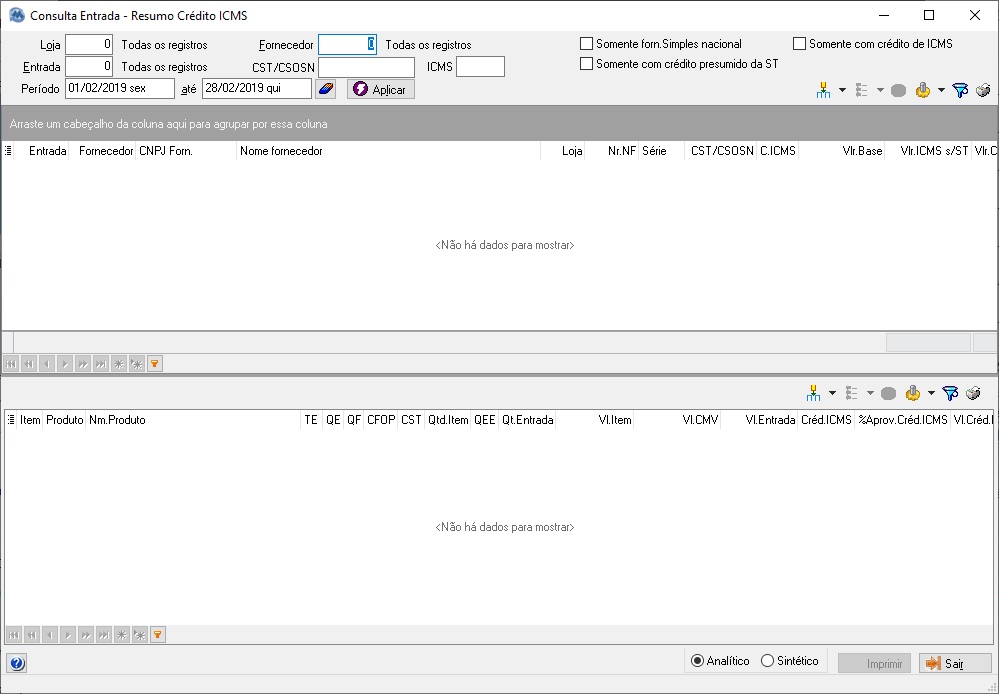Sort by the %Aprov.Créd.ICMS column header
The image size is (999, 694).
click(x=902, y=420)
